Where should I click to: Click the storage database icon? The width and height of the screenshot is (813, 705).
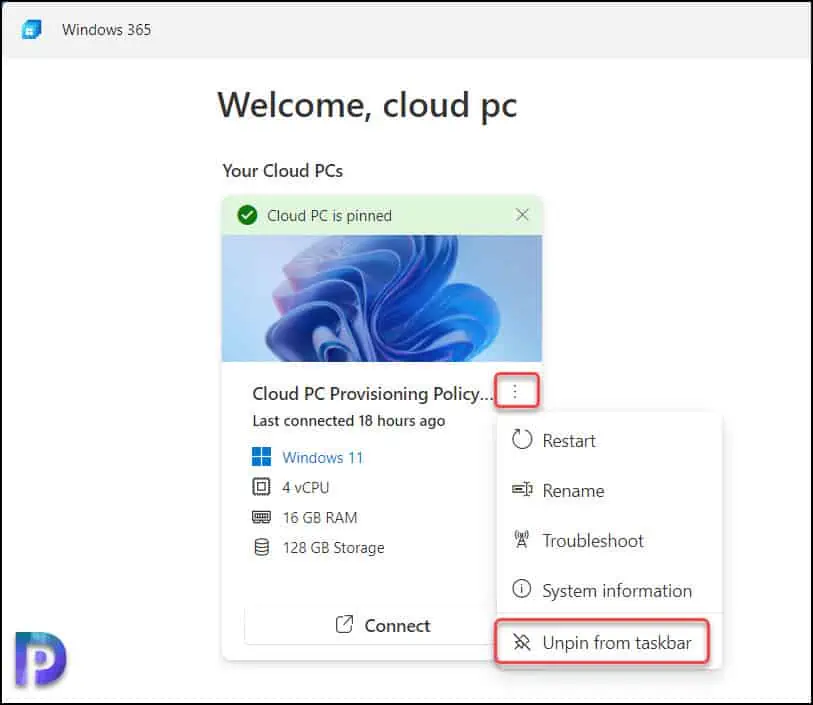(x=262, y=547)
